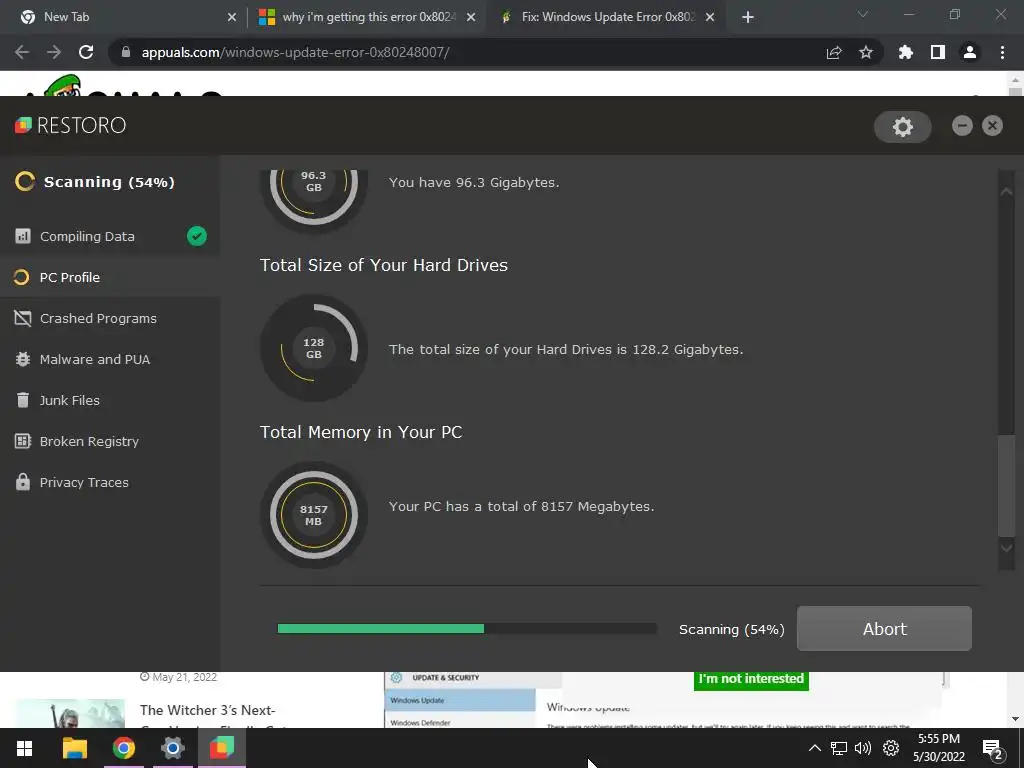Click the 8157 MB memory gauge
The height and width of the screenshot is (768, 1024).
click(313, 515)
